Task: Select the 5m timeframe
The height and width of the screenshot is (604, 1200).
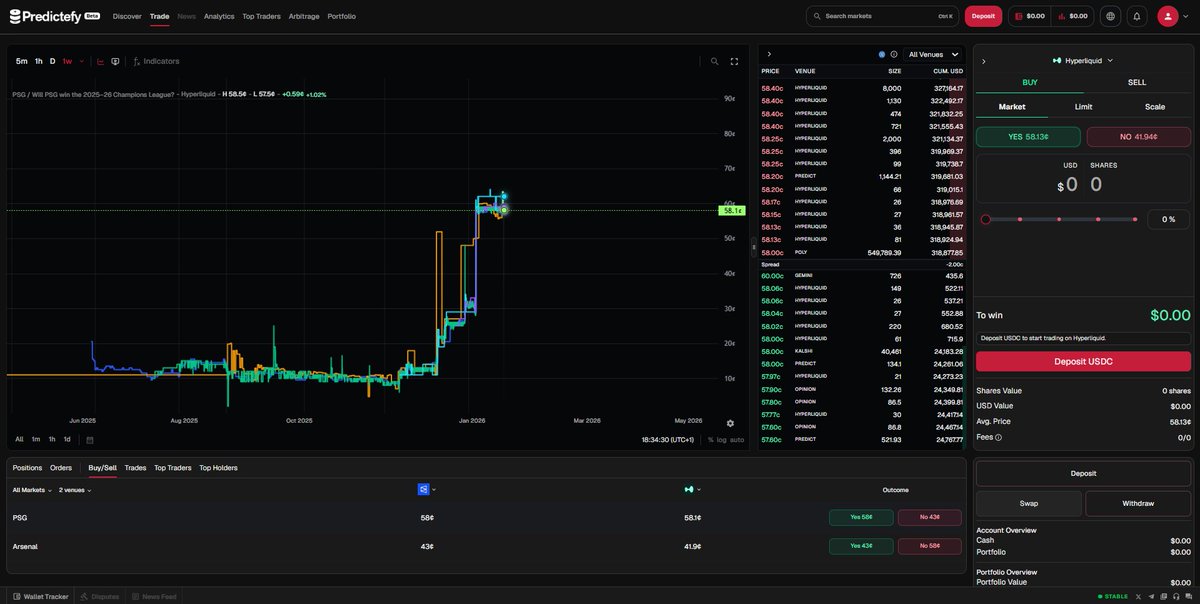Action: click(x=21, y=61)
